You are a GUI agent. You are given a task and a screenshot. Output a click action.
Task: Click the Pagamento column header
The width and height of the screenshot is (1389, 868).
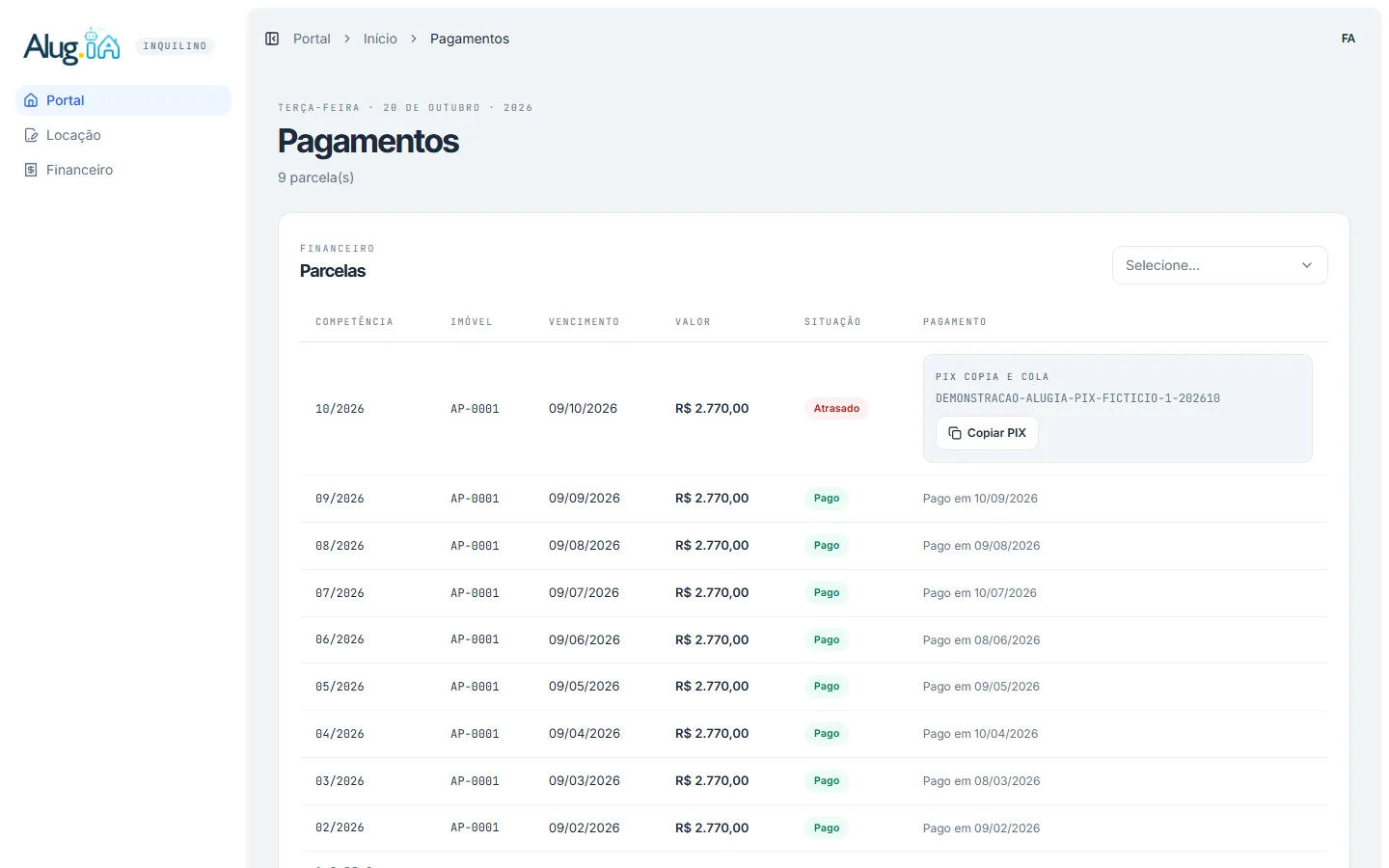[x=955, y=322]
